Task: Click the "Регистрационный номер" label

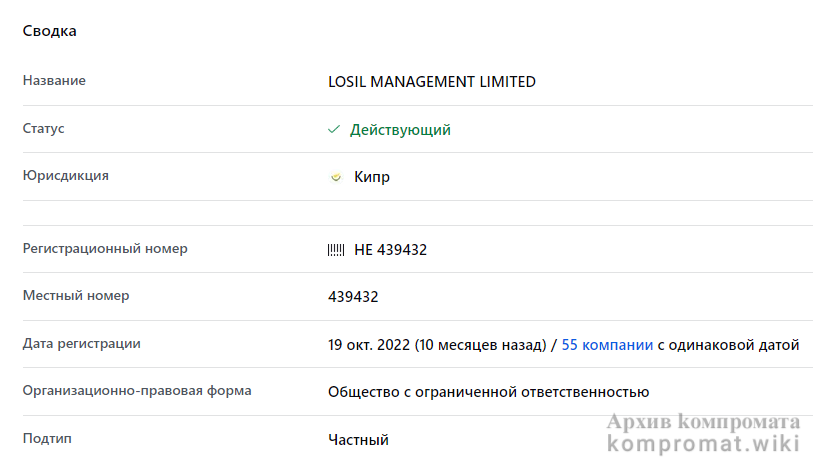Action: (105, 248)
